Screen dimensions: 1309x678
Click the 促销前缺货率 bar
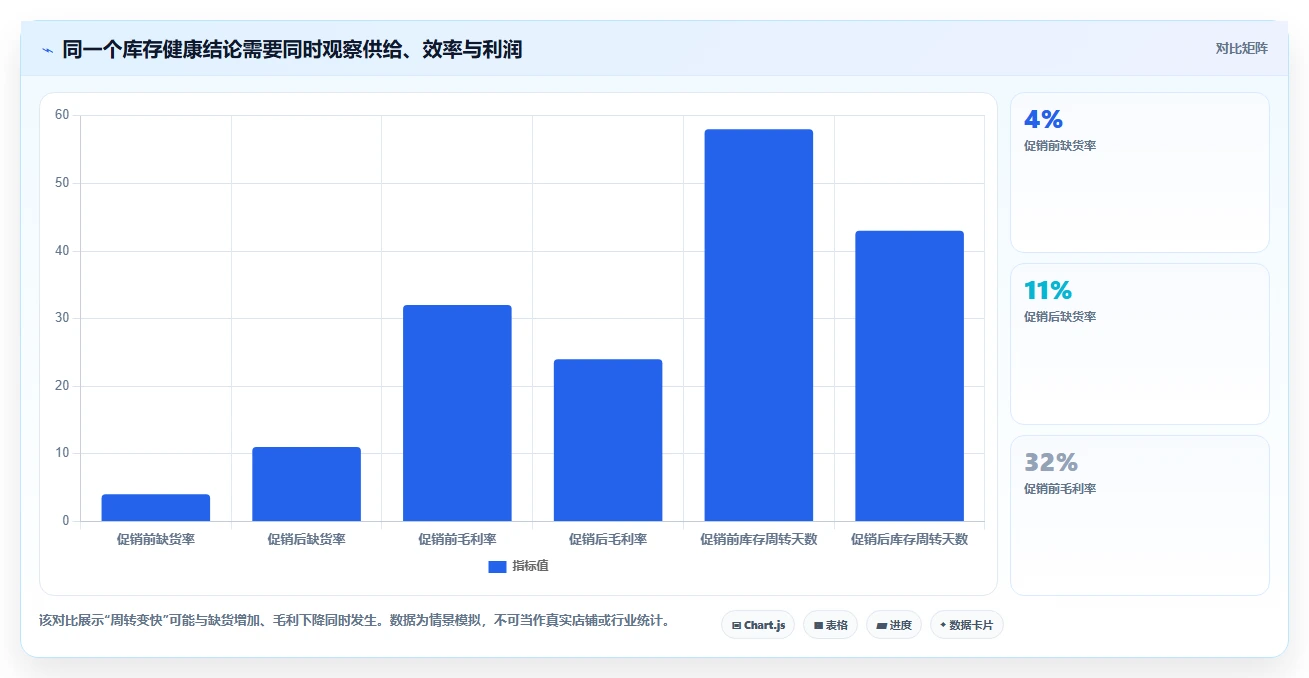point(156,508)
